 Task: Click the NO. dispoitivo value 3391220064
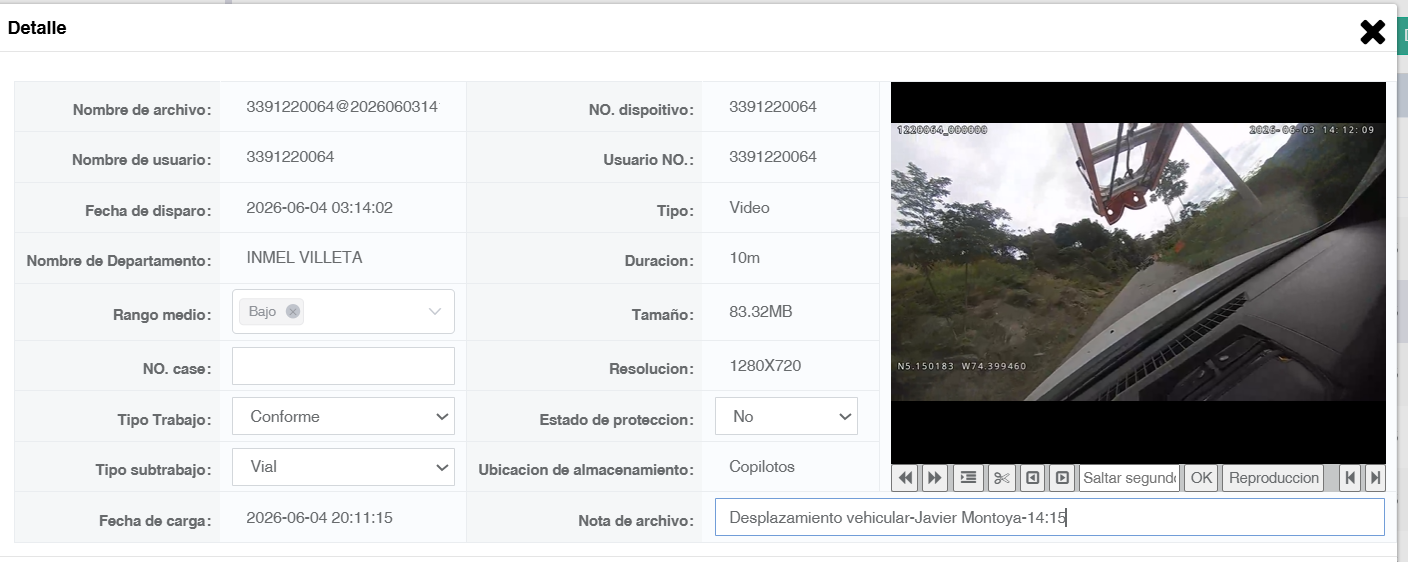coord(773,107)
